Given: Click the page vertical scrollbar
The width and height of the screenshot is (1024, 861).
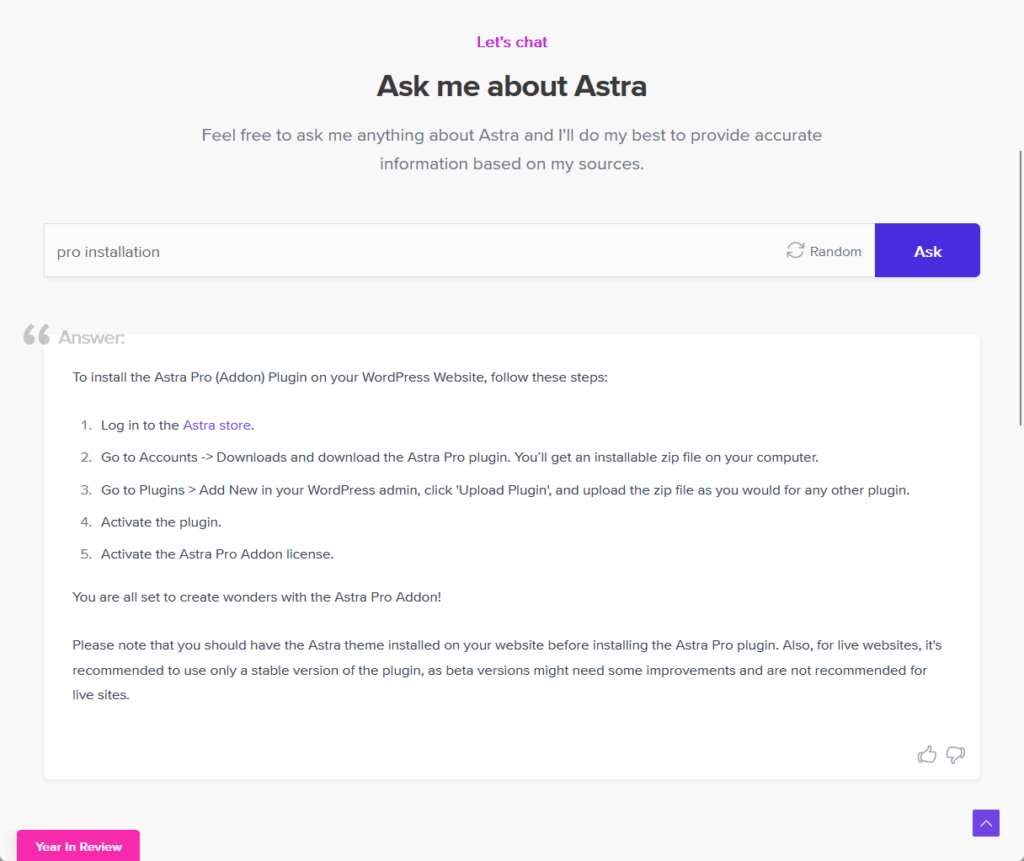Looking at the screenshot, I should coord(1020,287).
